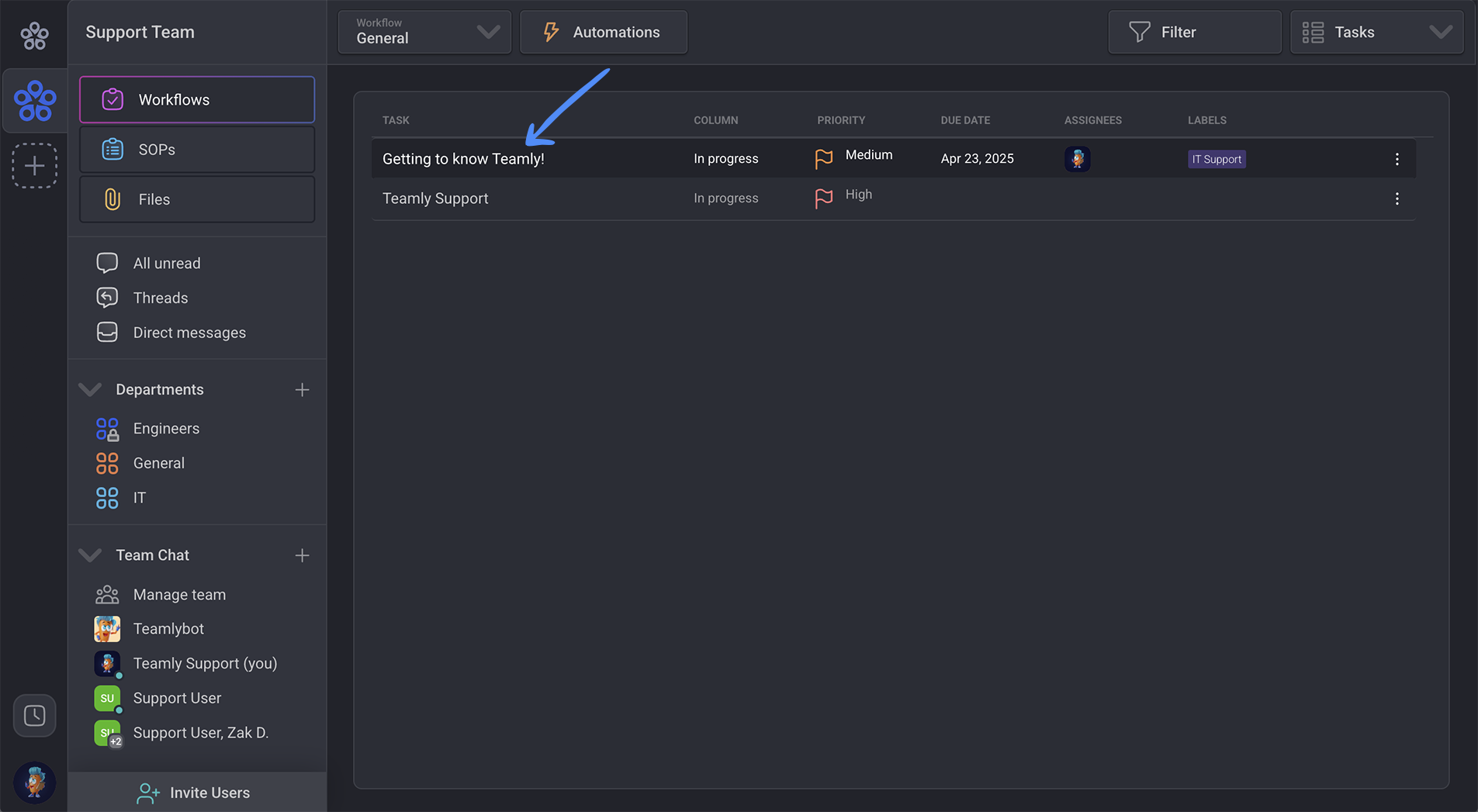
Task: Click the assignee avatar on first task
Action: click(1077, 158)
